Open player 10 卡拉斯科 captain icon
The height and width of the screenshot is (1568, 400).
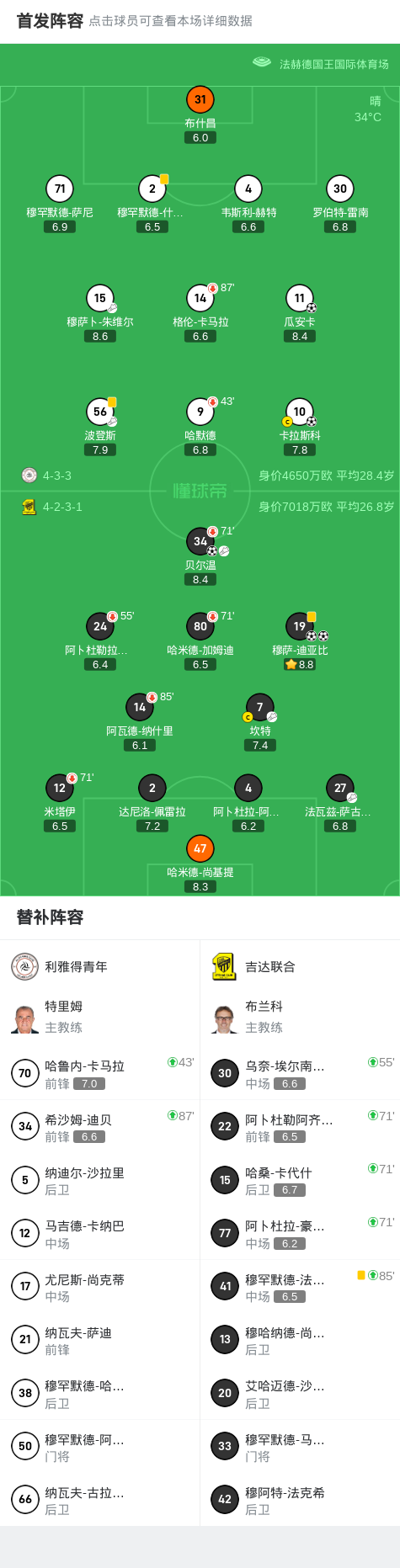(x=287, y=422)
